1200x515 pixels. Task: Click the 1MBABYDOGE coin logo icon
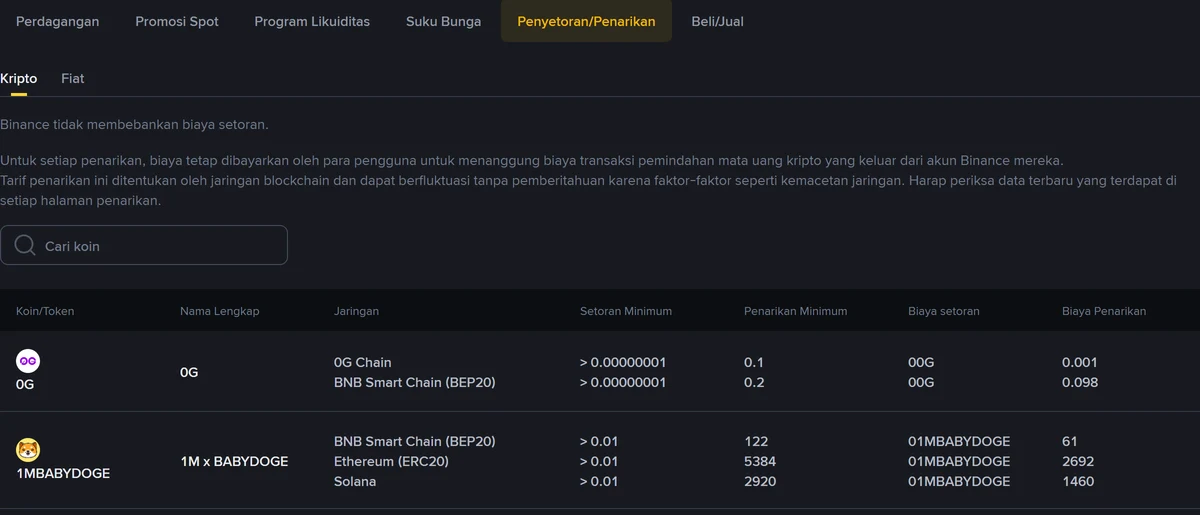pos(28,450)
